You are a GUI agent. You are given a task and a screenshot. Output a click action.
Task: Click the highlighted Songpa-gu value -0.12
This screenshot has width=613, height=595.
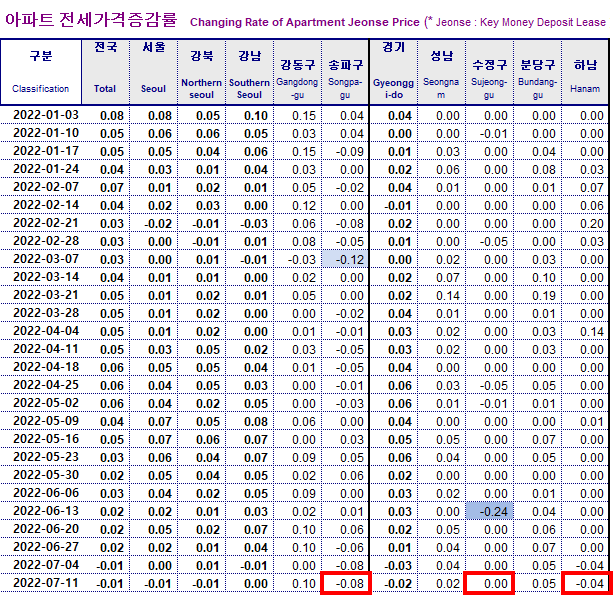click(x=345, y=259)
